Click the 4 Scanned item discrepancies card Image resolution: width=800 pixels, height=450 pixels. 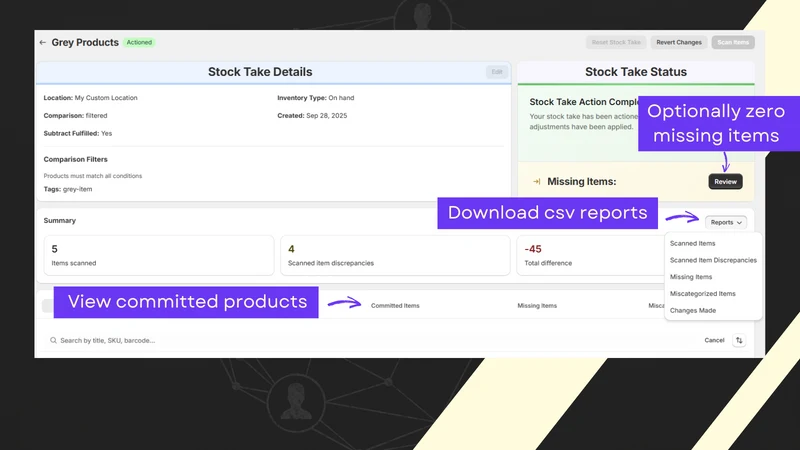pyautogui.click(x=395, y=255)
